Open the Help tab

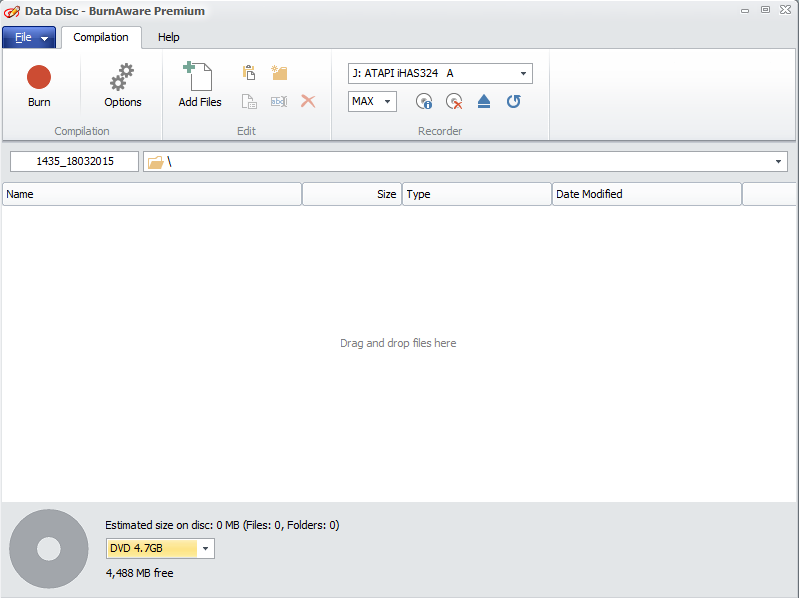tap(169, 37)
